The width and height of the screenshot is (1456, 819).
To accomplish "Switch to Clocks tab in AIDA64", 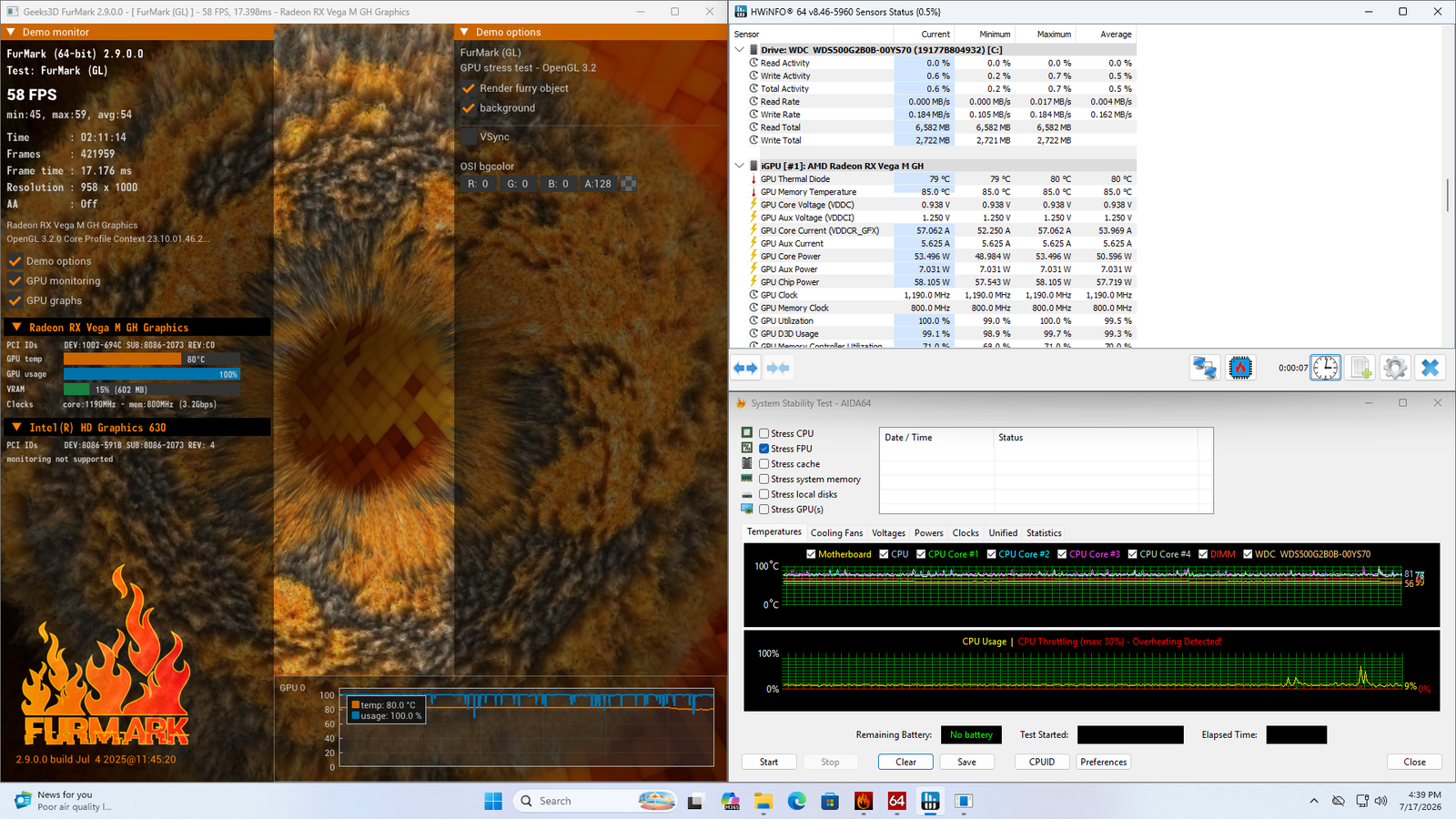I will pyautogui.click(x=966, y=533).
